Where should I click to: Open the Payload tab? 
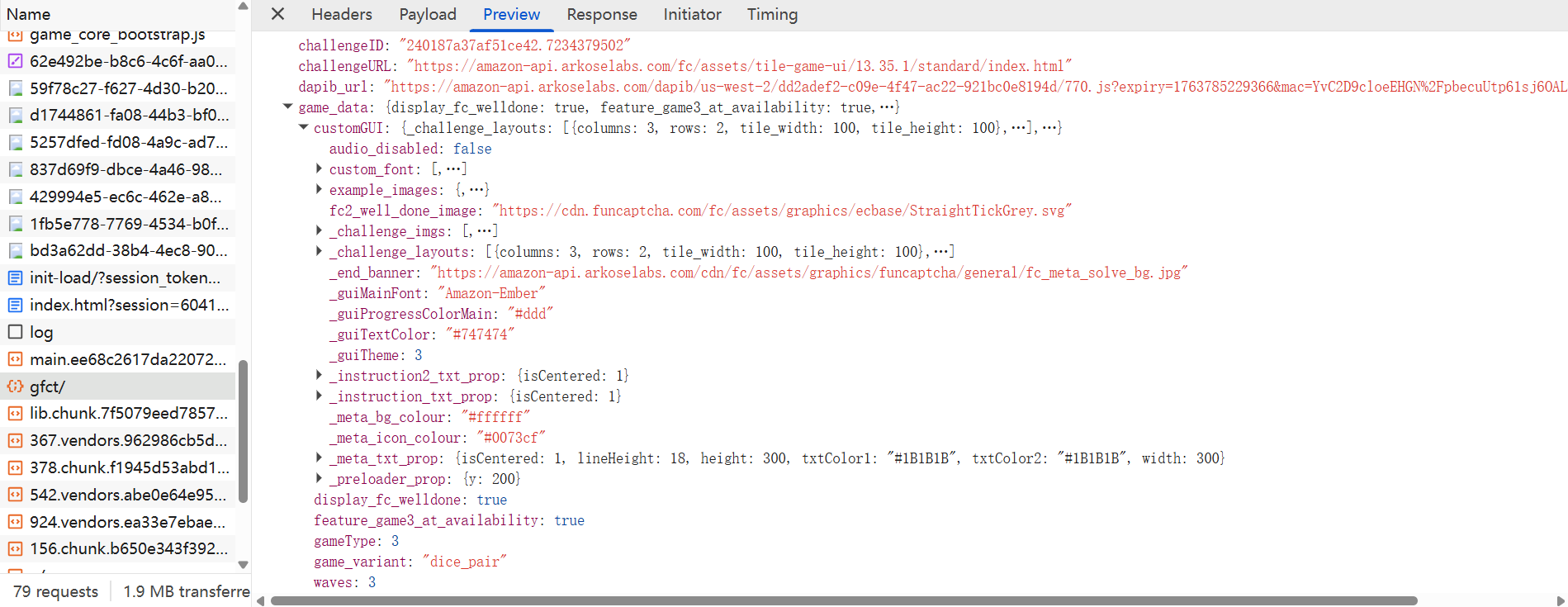pyautogui.click(x=427, y=14)
